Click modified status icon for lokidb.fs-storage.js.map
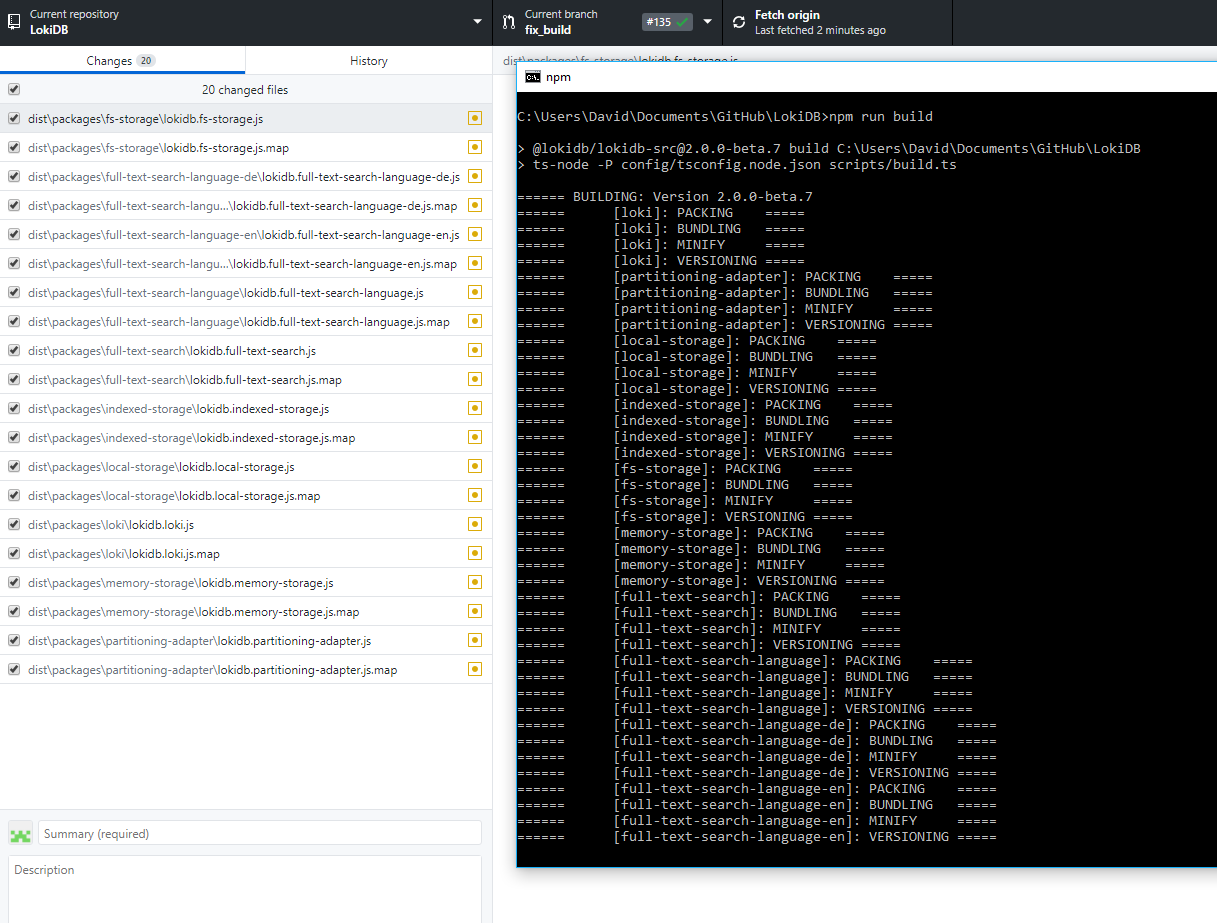Viewport: 1217px width, 923px height. coord(474,147)
